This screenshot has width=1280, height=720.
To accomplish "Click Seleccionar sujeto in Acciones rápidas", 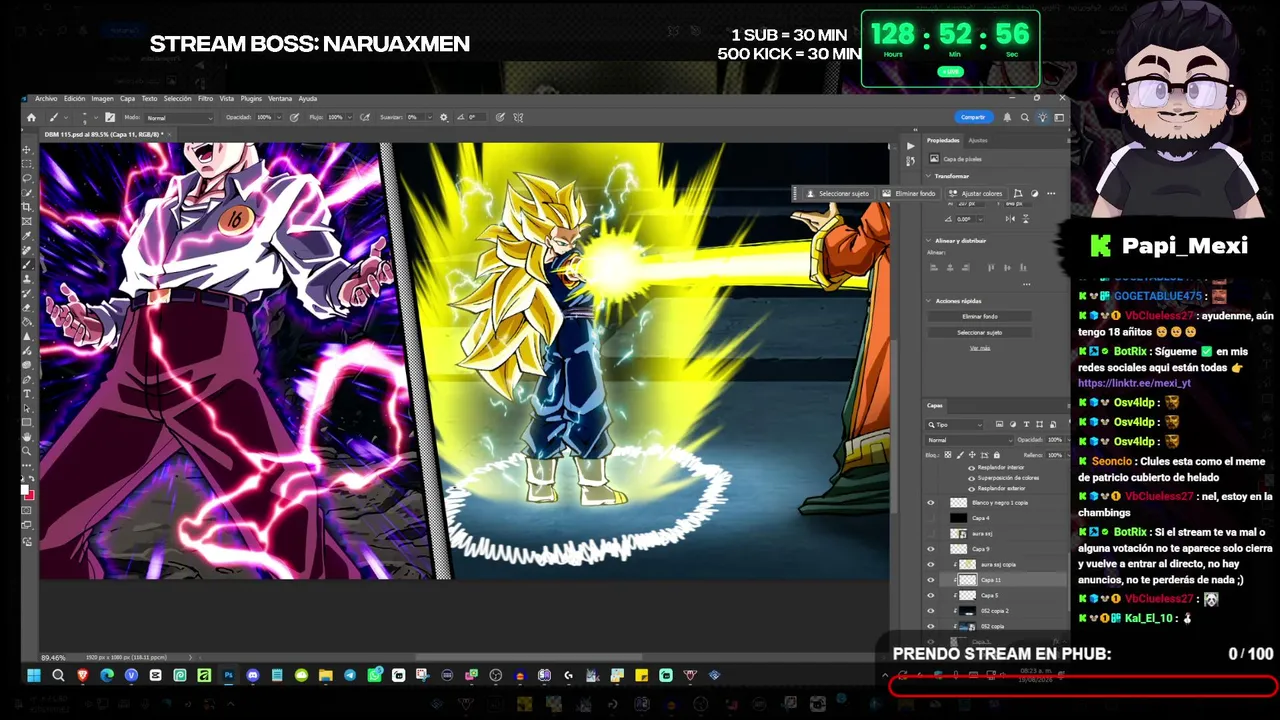I will pos(980,332).
